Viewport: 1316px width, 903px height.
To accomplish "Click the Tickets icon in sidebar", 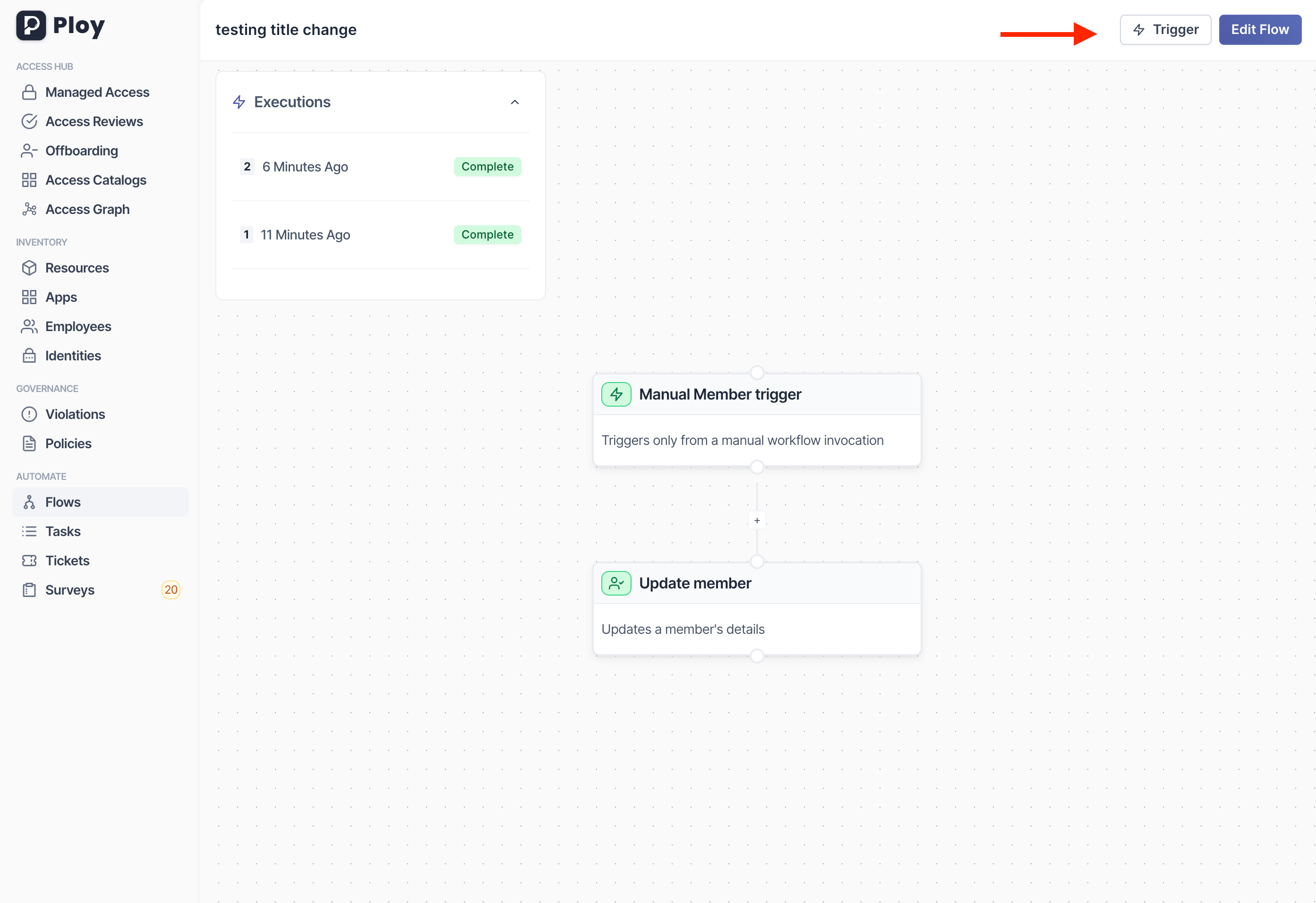I will [x=29, y=561].
